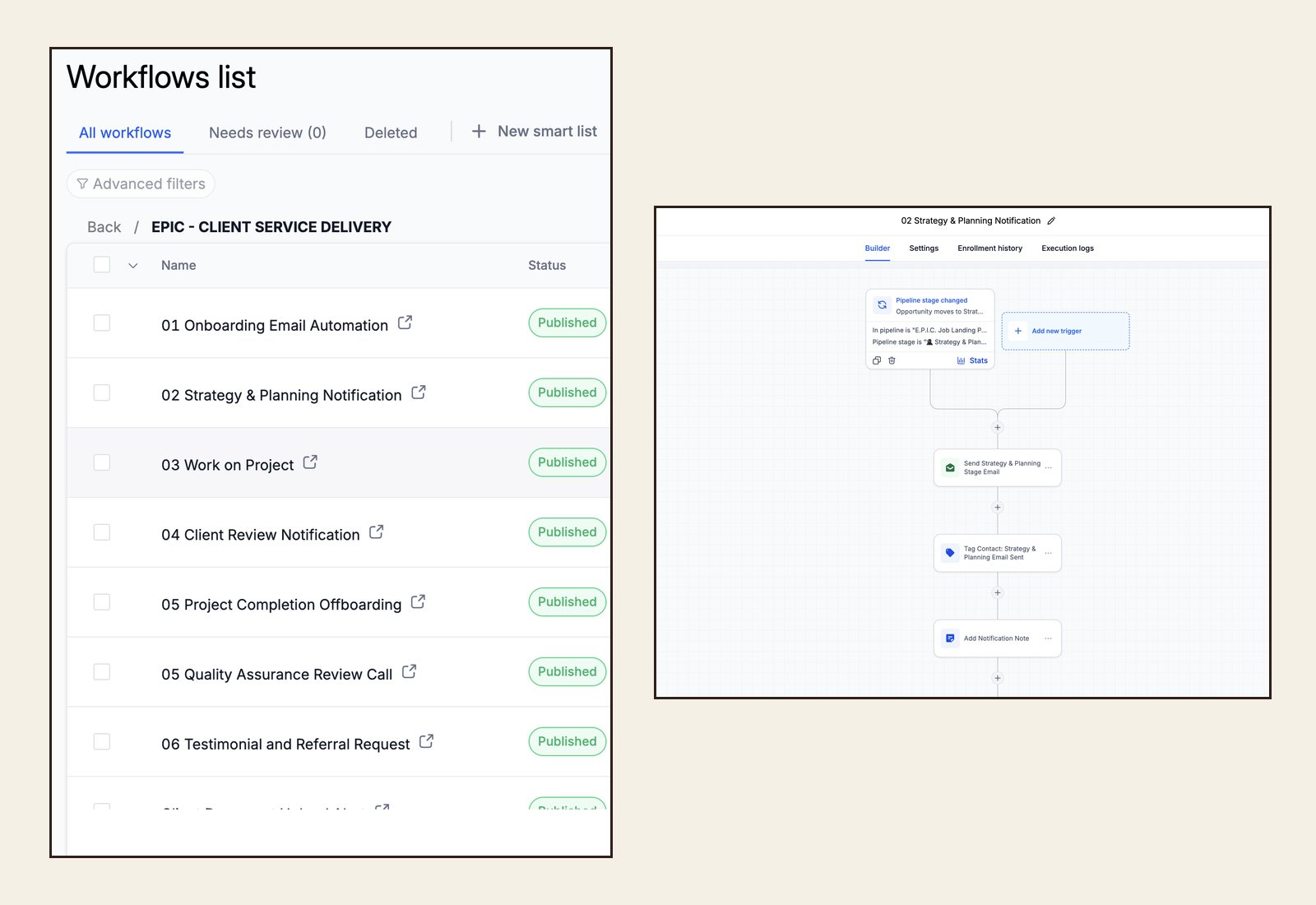Tick the 06 Testimonial and Referral Request checkbox
Image resolution: width=1316 pixels, height=905 pixels.
pyautogui.click(x=102, y=742)
